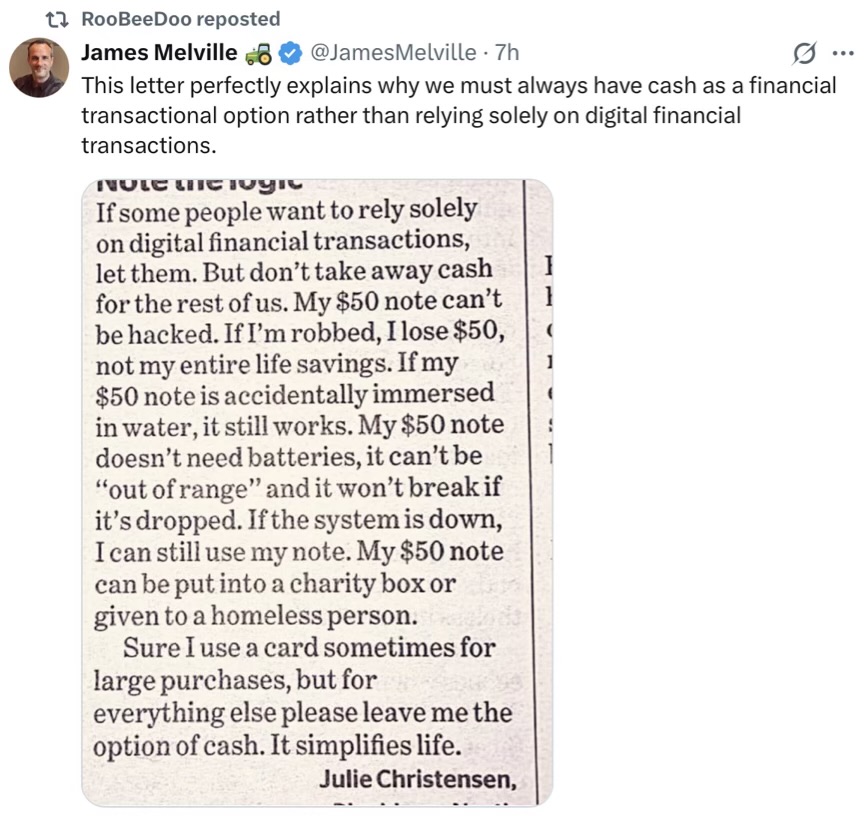Open the RooBeeDoo reposted link
The height and width of the screenshot is (816, 866).
pyautogui.click(x=180, y=19)
